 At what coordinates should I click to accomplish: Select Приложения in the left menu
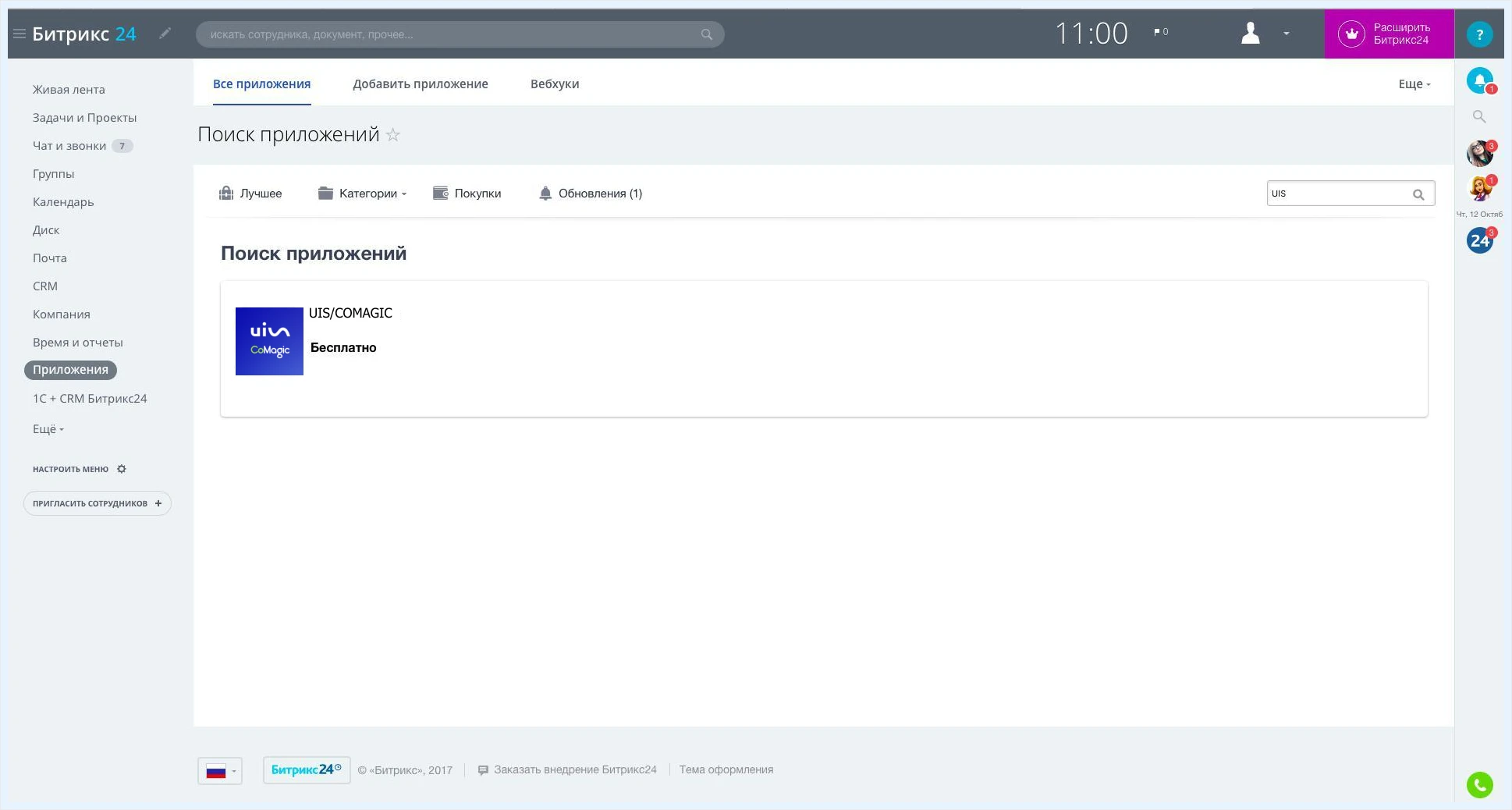click(70, 370)
